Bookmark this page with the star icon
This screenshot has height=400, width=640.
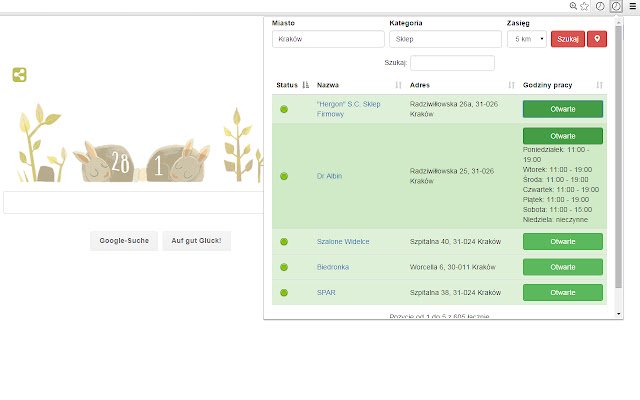584,6
